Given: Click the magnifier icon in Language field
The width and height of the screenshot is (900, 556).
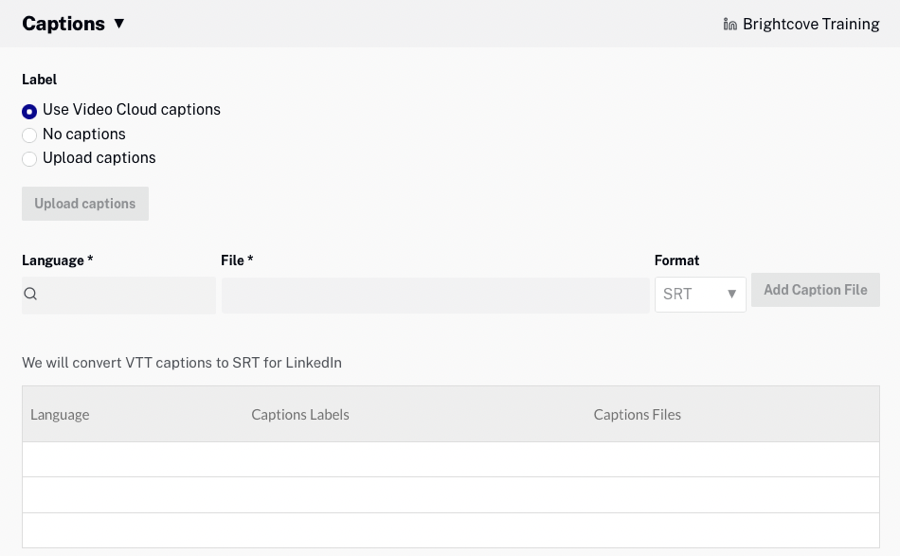Looking at the screenshot, I should click(x=31, y=294).
